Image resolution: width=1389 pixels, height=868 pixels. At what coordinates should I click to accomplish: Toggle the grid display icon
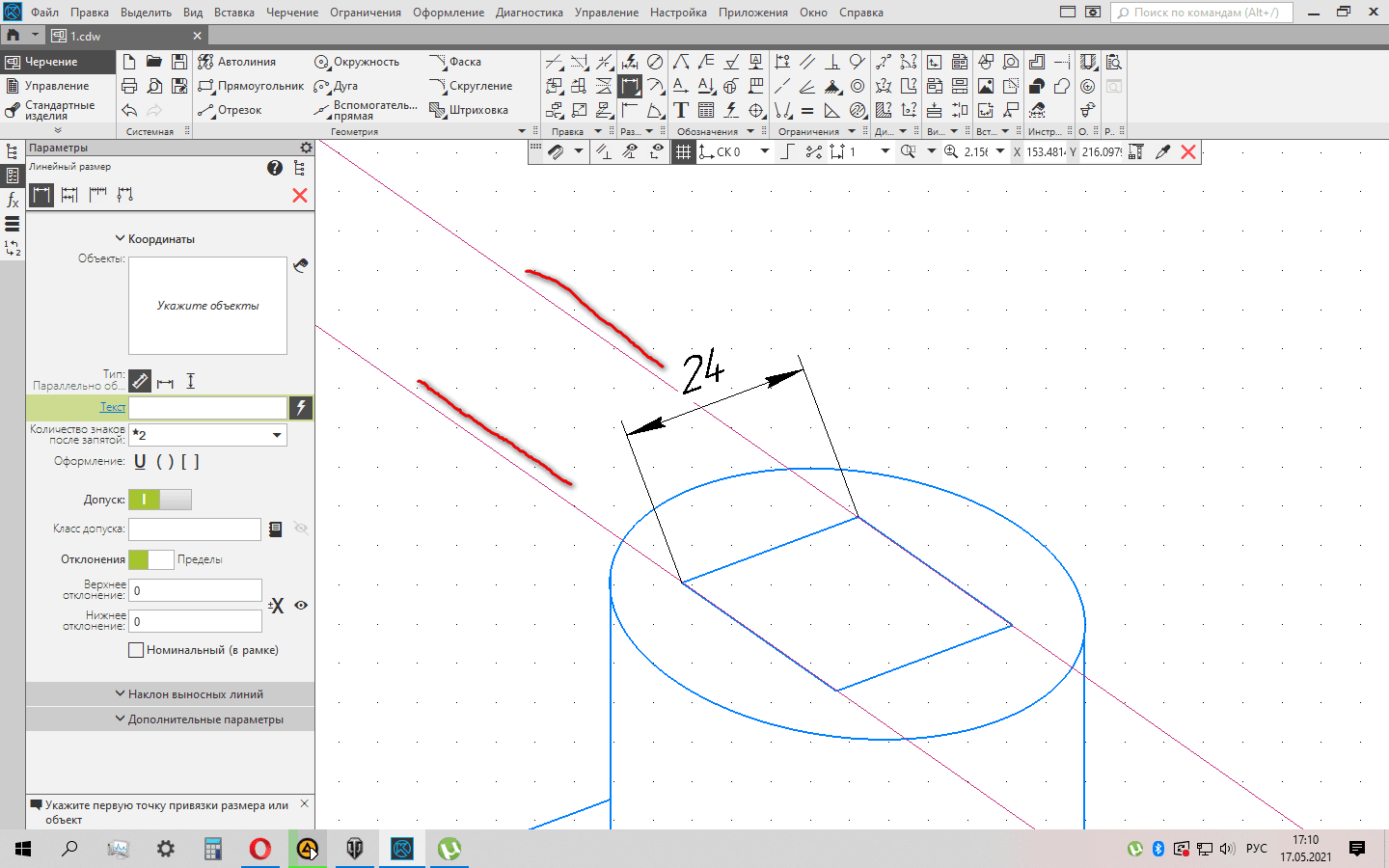(683, 151)
